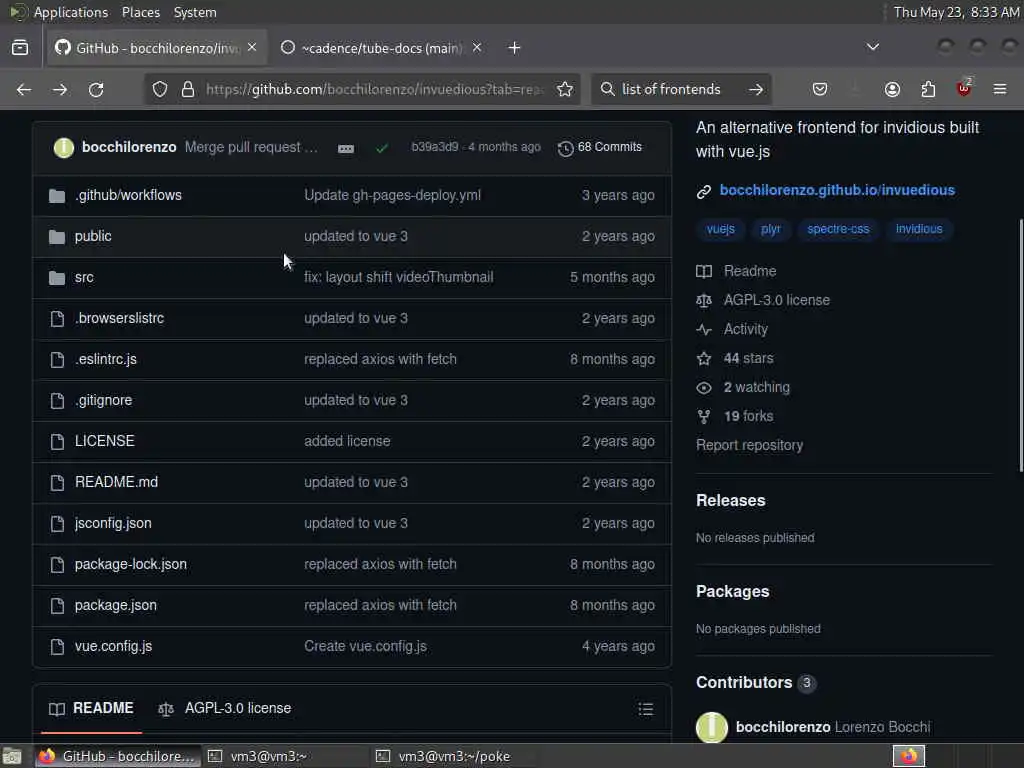The image size is (1024, 768).
Task: Open the 'fix: layout shift videoThumbnail' commit
Action: click(x=398, y=278)
